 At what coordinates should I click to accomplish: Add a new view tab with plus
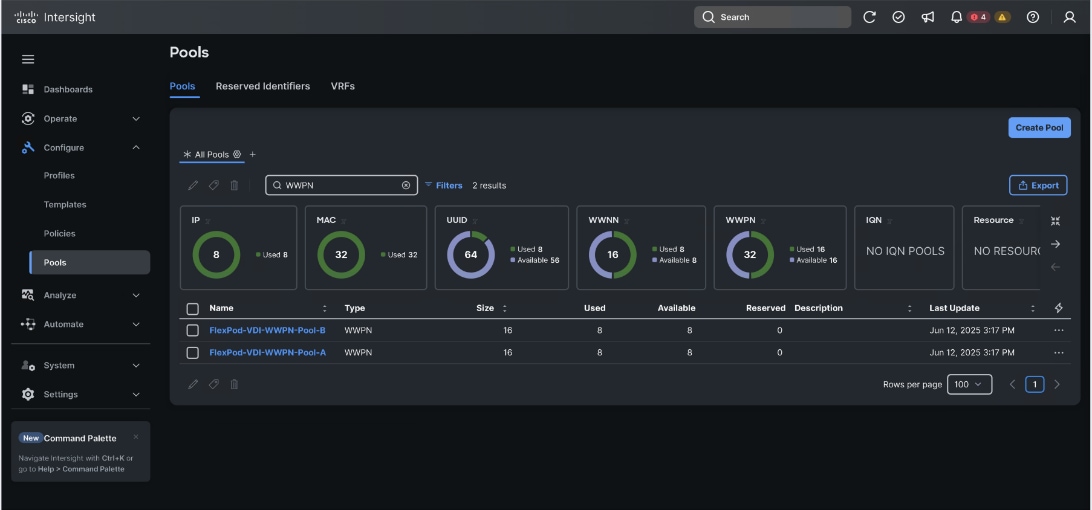253,154
